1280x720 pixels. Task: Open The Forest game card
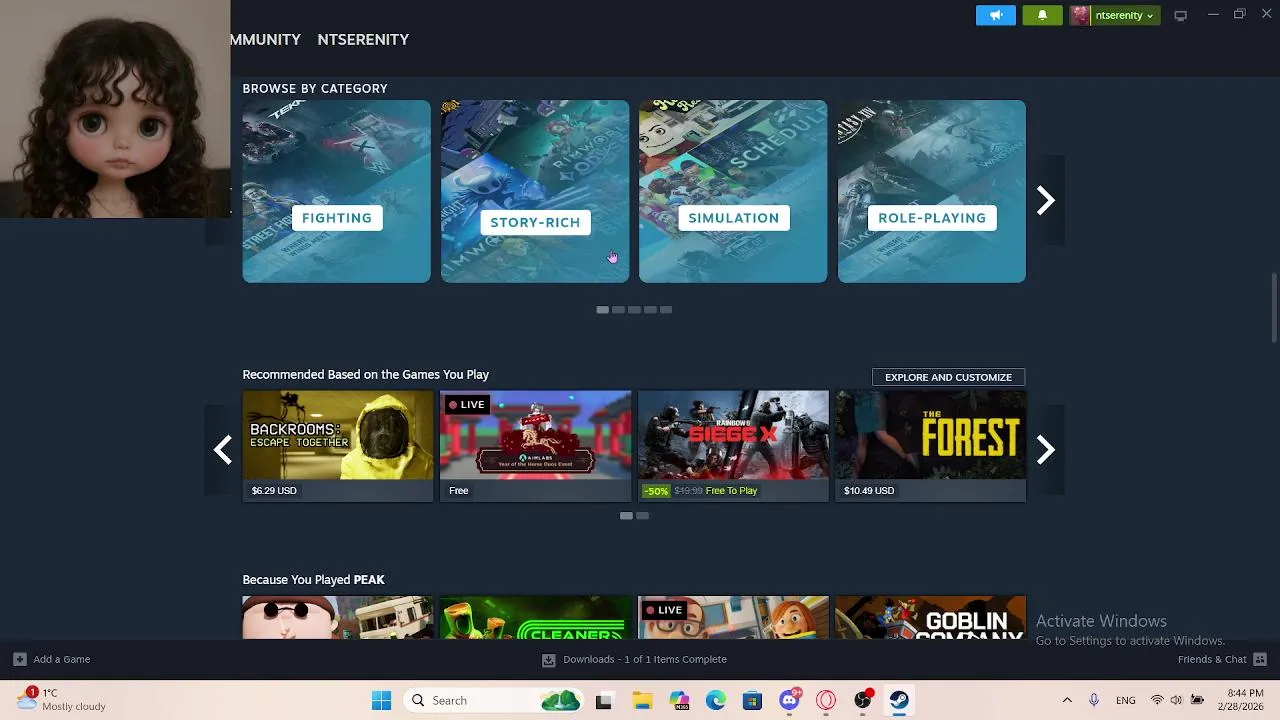point(931,446)
